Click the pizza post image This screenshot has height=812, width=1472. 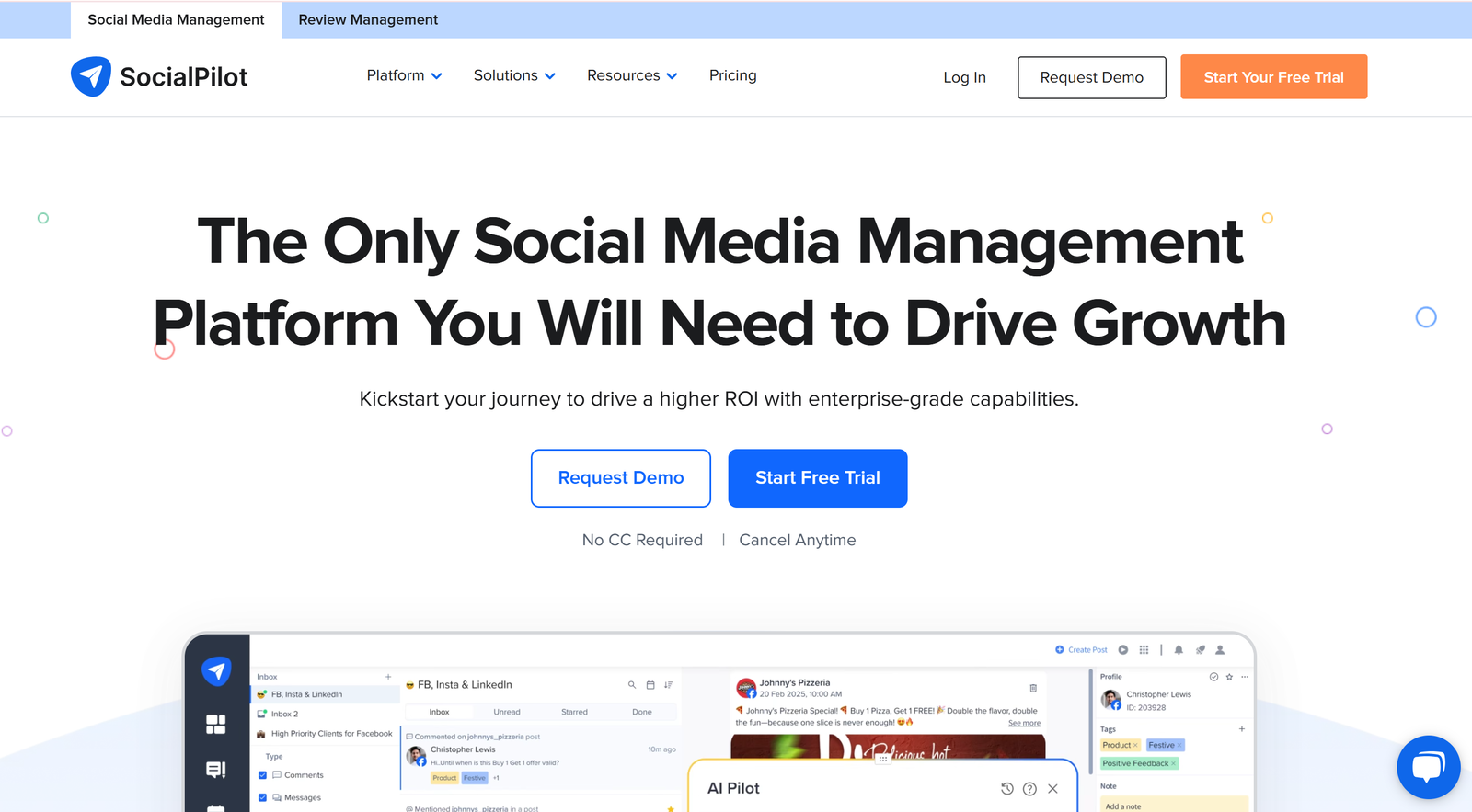coord(888,747)
